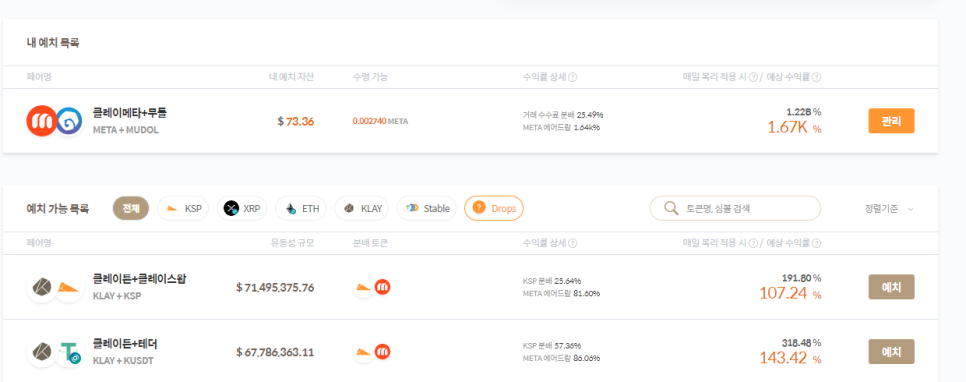966x382 pixels.
Task: Click META distribution token icon in KLAY + KSP row
Action: tap(383, 287)
